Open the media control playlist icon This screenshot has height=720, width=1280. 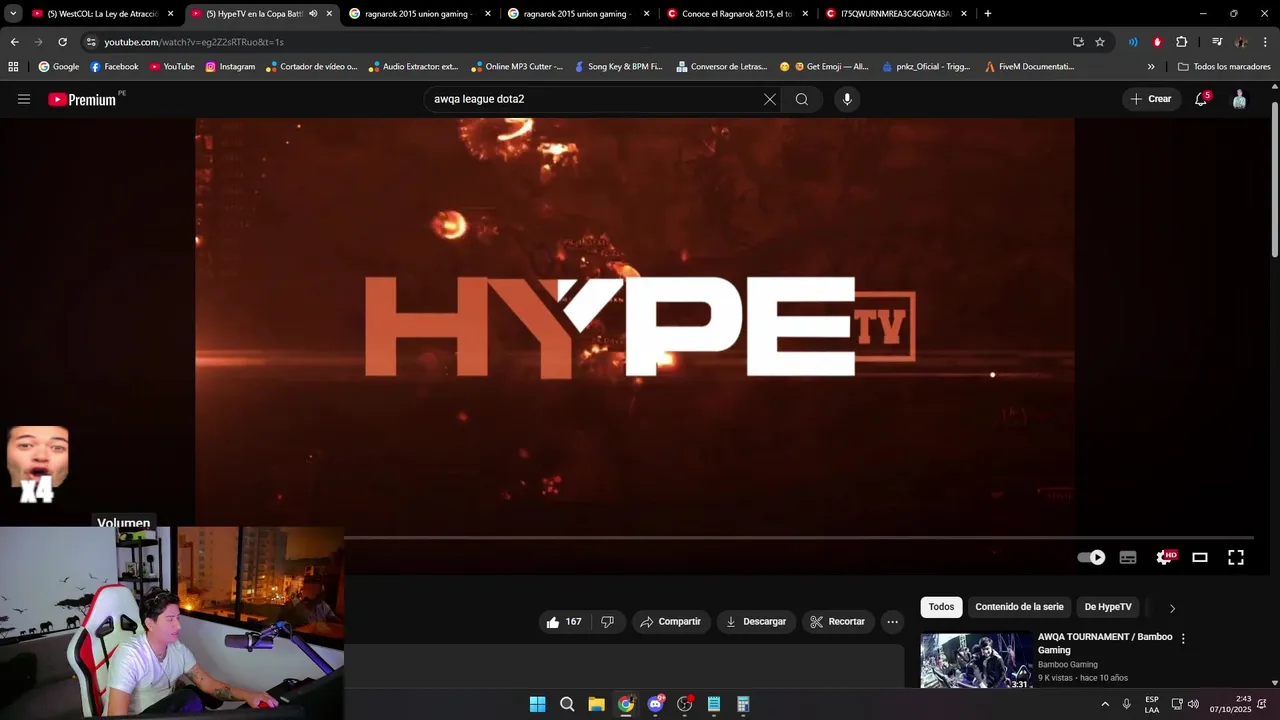click(x=1217, y=42)
